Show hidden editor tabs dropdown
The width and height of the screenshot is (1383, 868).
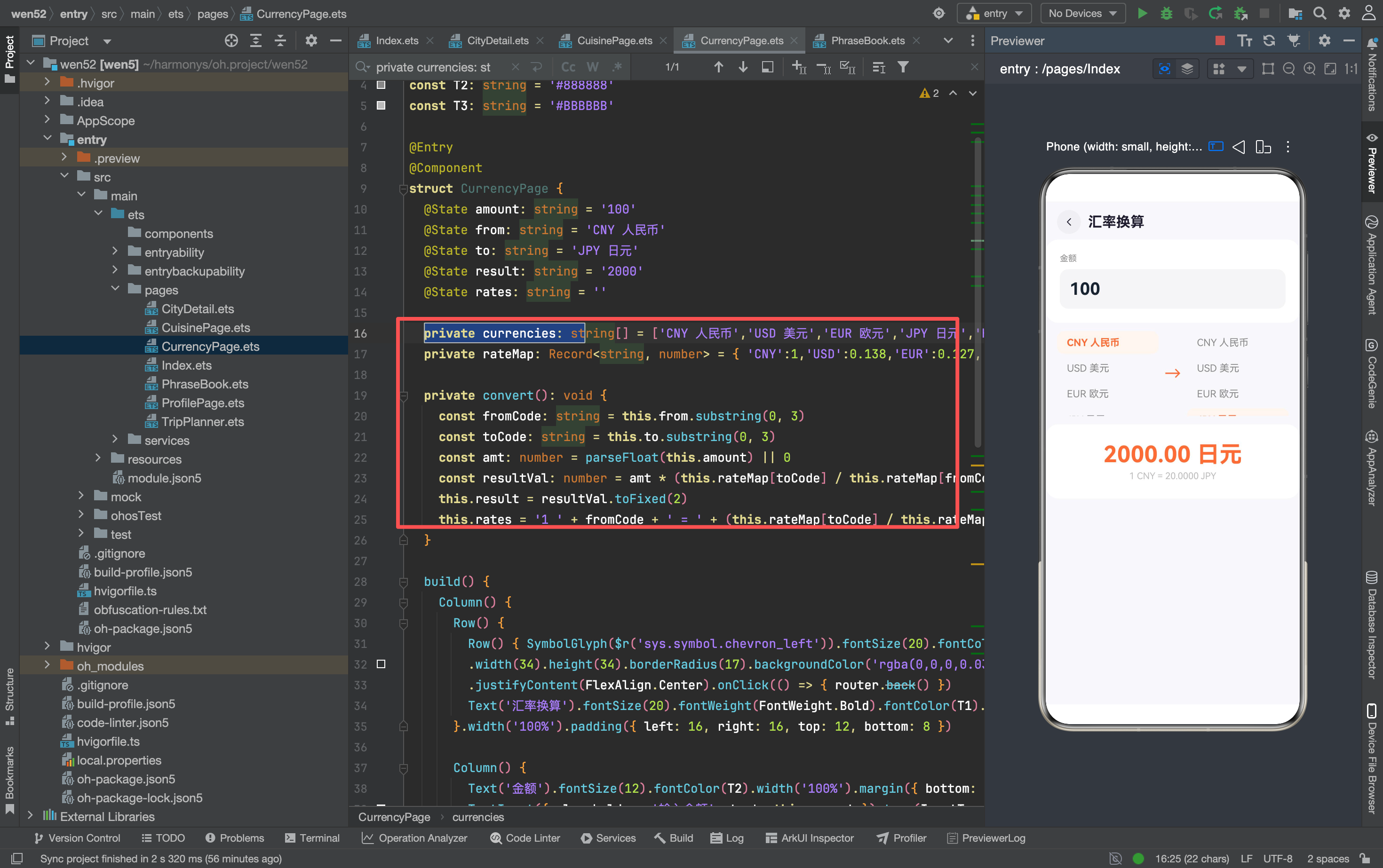948,41
